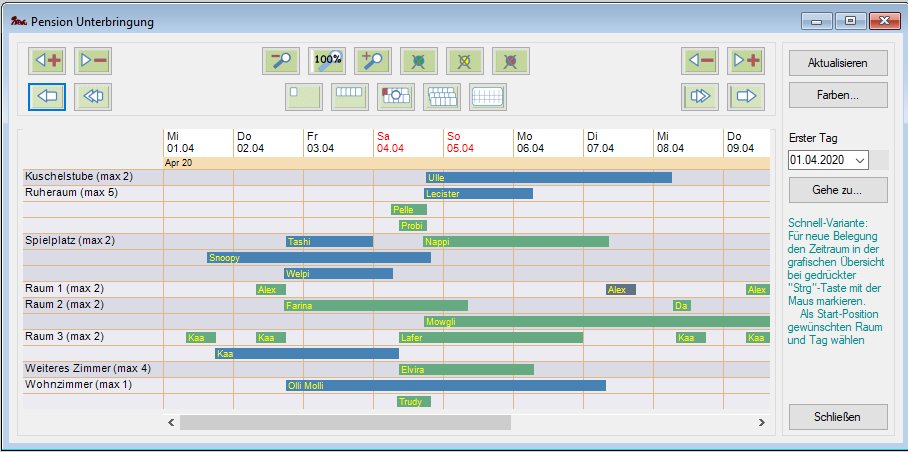Click the Schließen button
This screenshot has height=452, width=908.
click(x=837, y=416)
